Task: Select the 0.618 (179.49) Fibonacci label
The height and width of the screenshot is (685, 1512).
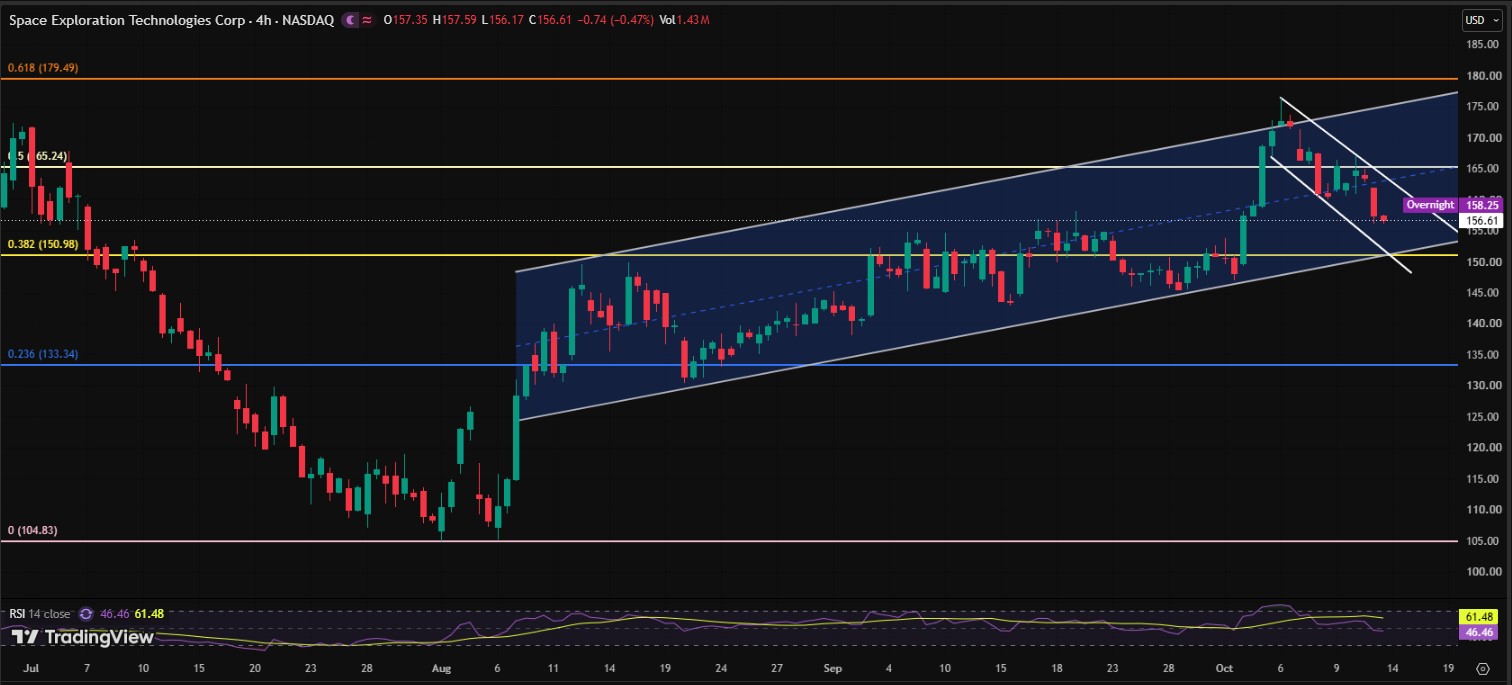Action: click(43, 68)
